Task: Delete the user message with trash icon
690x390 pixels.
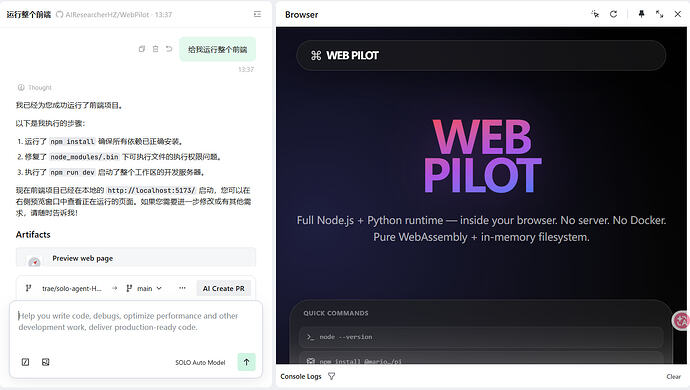Action: (155, 49)
